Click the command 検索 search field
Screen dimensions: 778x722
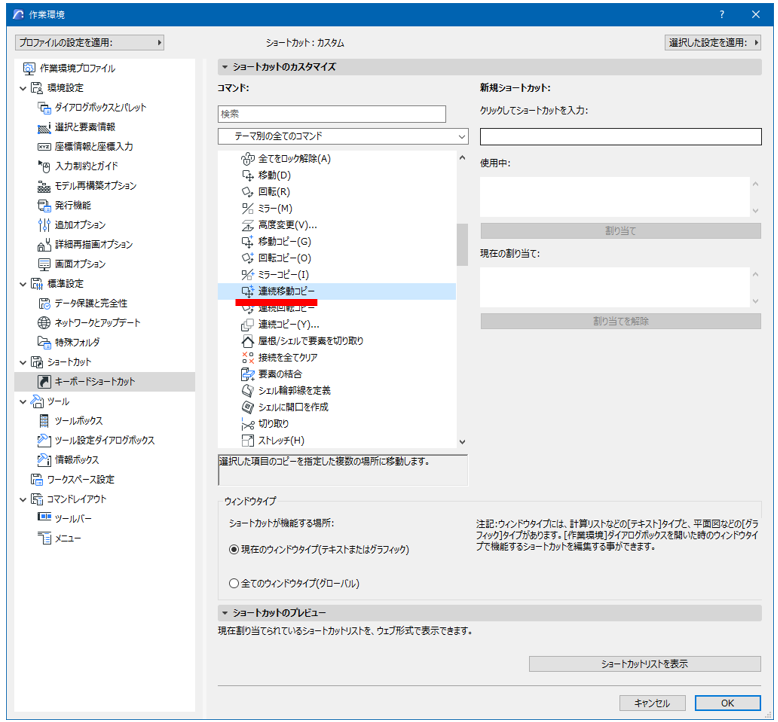331,114
